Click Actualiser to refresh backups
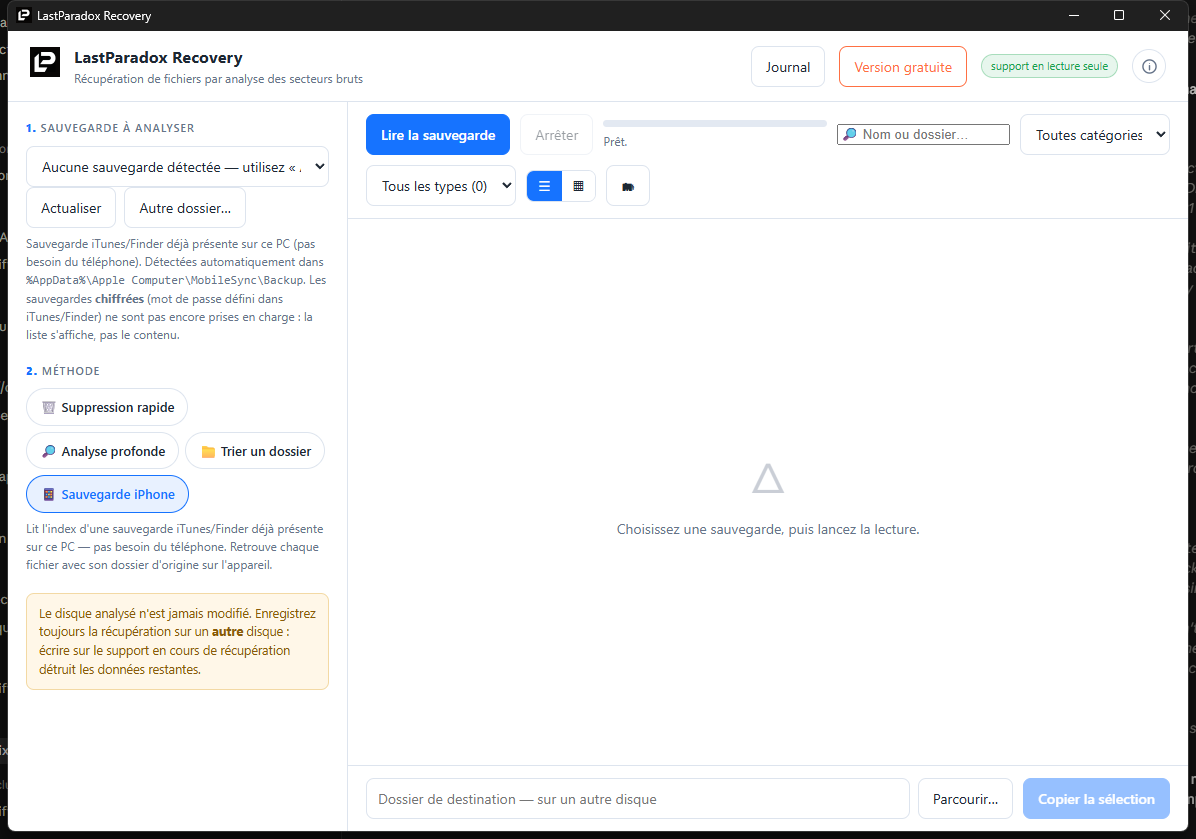1196x839 pixels. click(x=71, y=208)
